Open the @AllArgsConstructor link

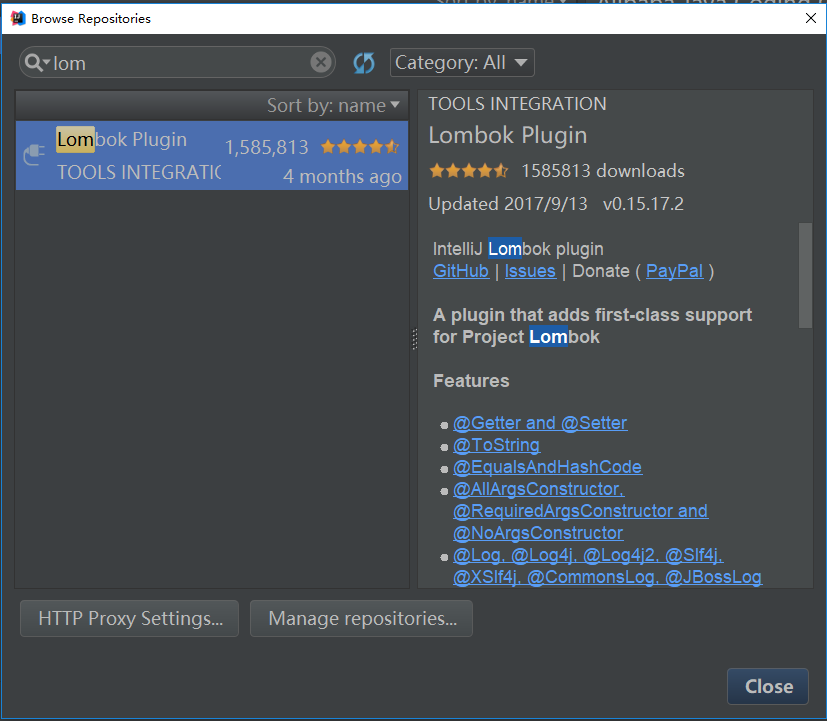point(538,489)
